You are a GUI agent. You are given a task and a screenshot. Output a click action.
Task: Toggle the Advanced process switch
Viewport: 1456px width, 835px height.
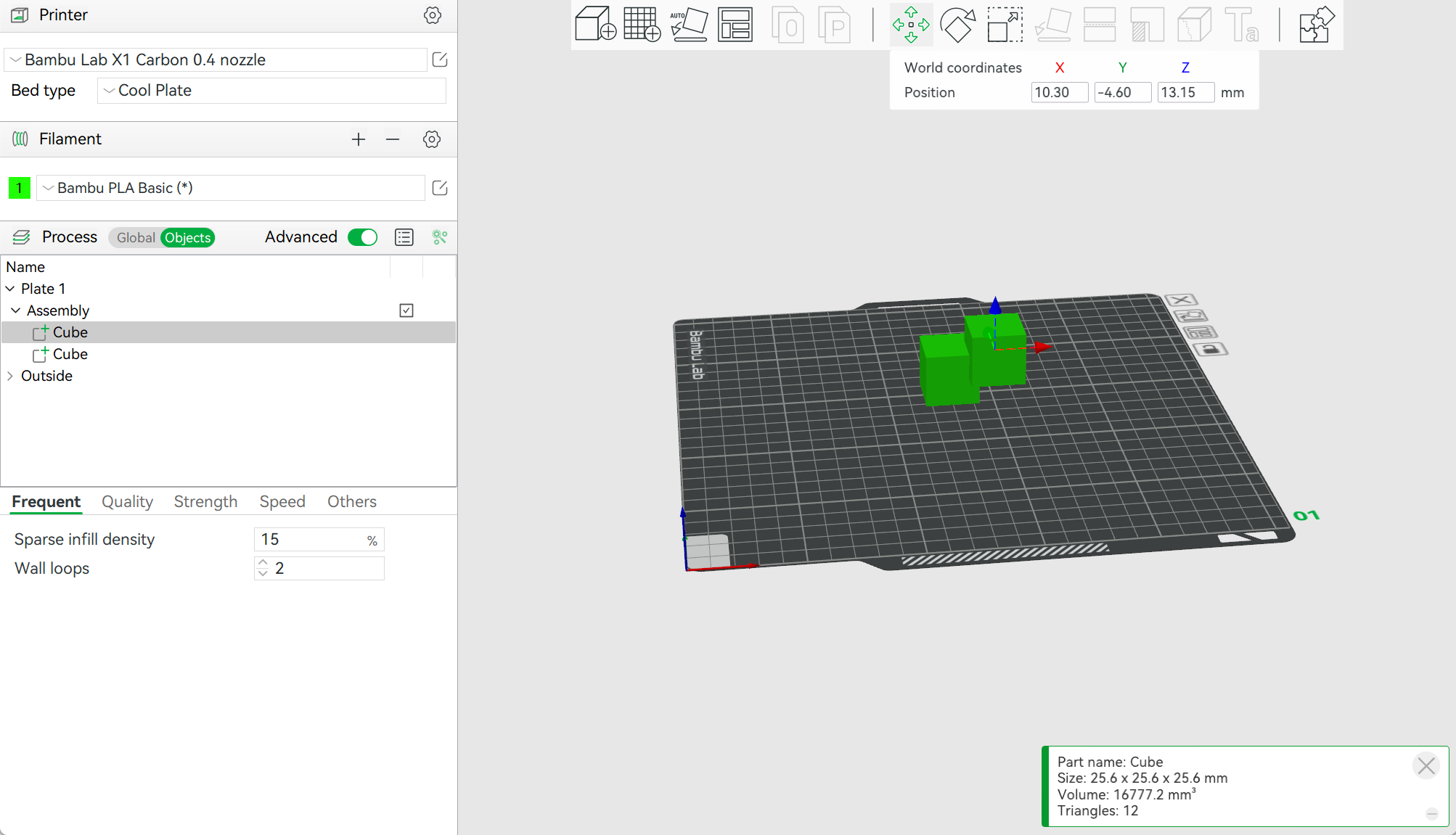pyautogui.click(x=362, y=237)
